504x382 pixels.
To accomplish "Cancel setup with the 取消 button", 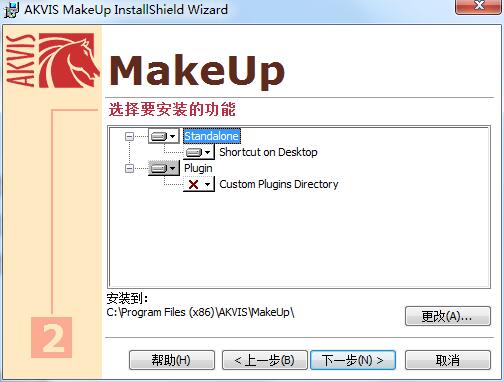I will (448, 360).
